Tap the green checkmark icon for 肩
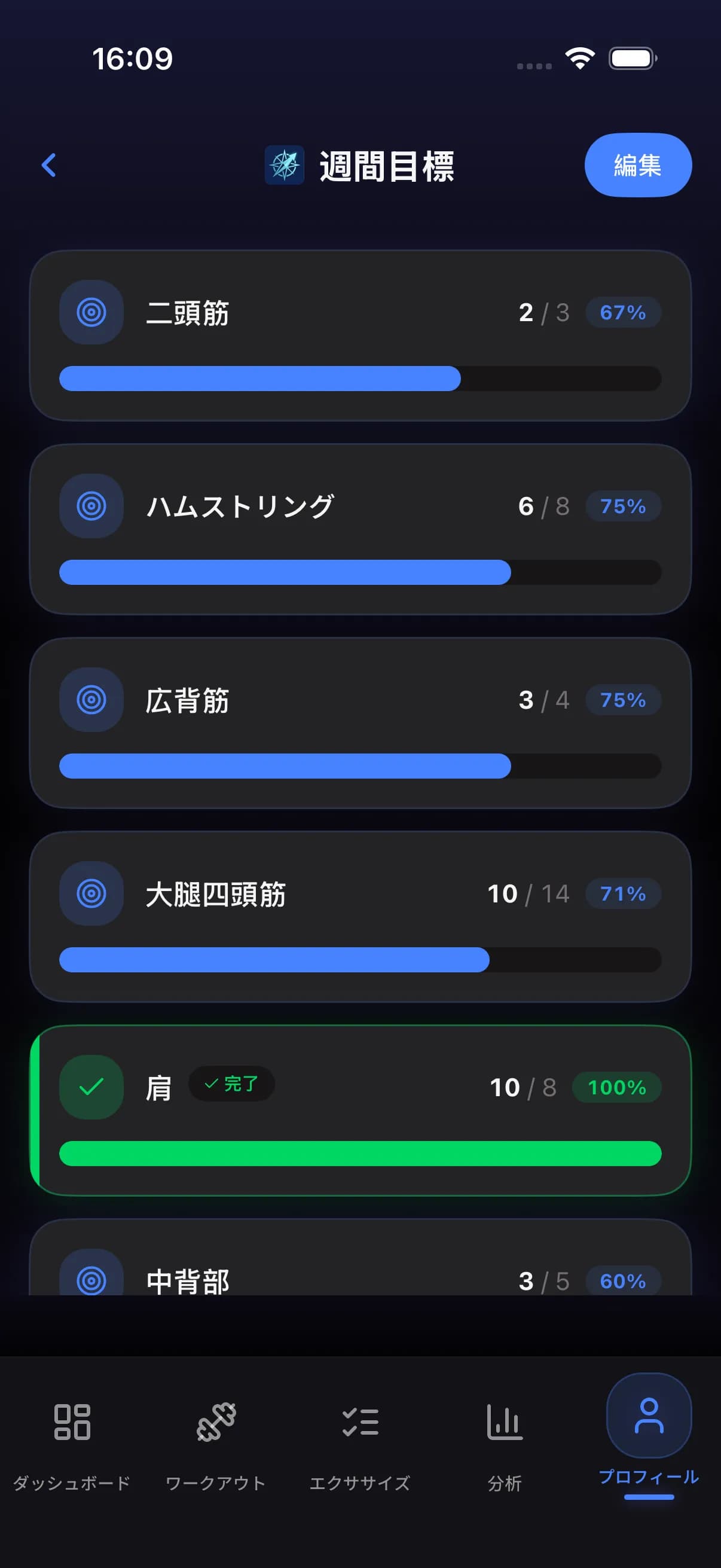The image size is (721, 1568). (x=91, y=1087)
